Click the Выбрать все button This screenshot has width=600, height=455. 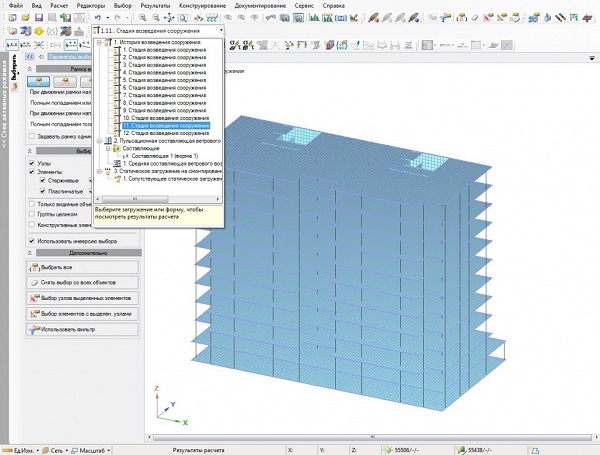(x=82, y=267)
